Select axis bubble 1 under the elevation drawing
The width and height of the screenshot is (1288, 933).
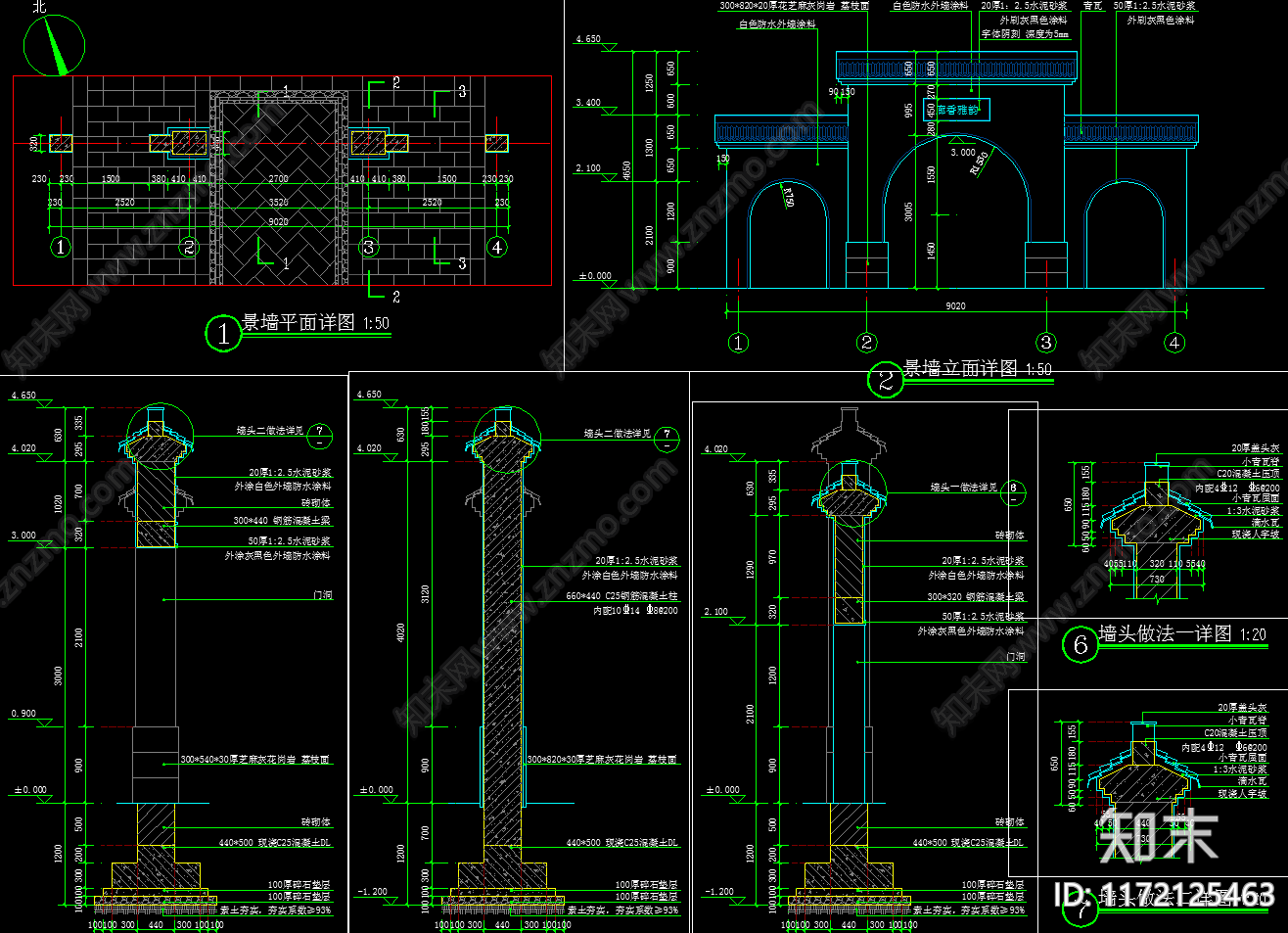coord(738,343)
